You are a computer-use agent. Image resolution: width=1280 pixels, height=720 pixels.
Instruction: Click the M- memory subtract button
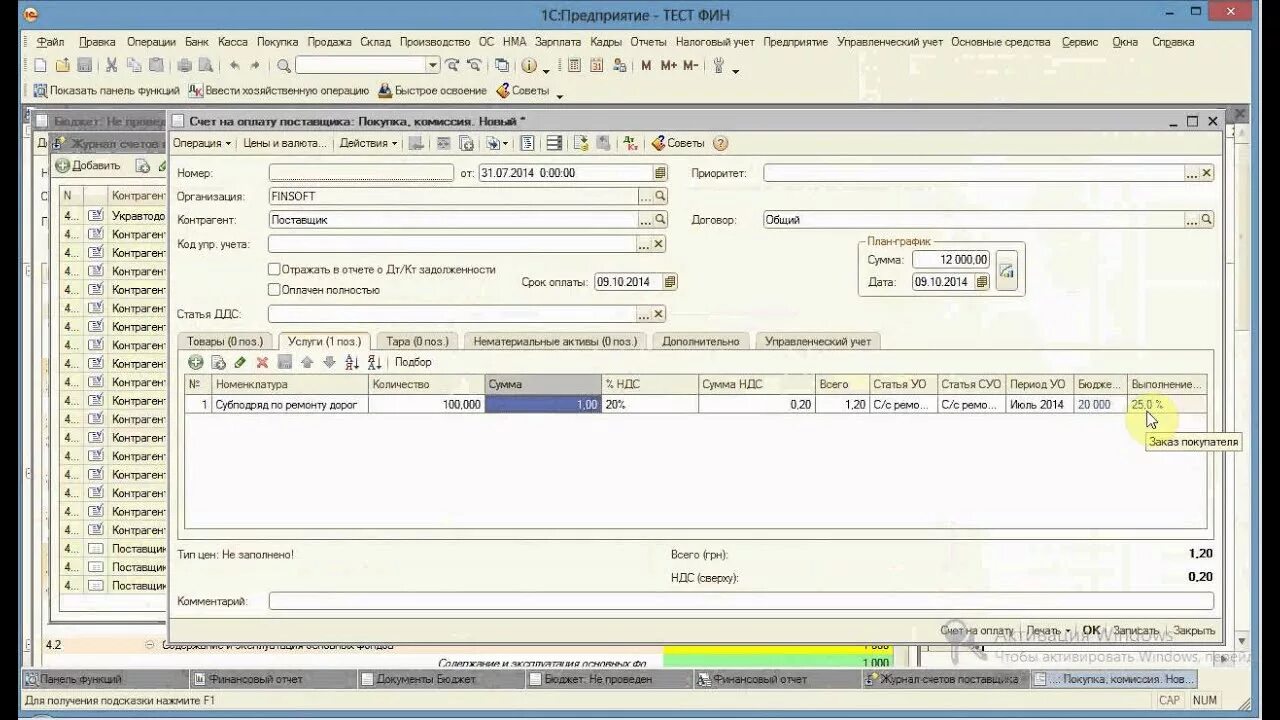pos(691,65)
